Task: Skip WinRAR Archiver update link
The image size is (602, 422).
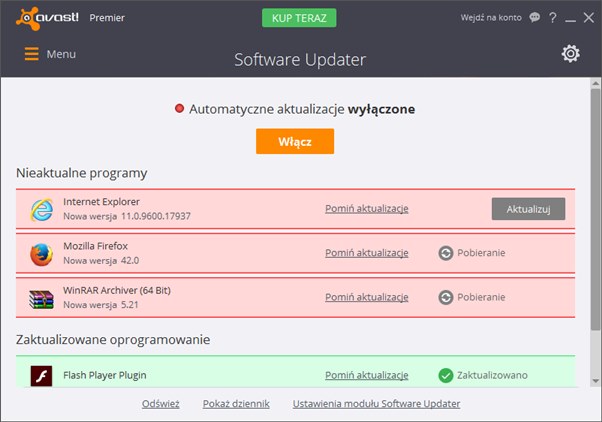Action: (367, 297)
